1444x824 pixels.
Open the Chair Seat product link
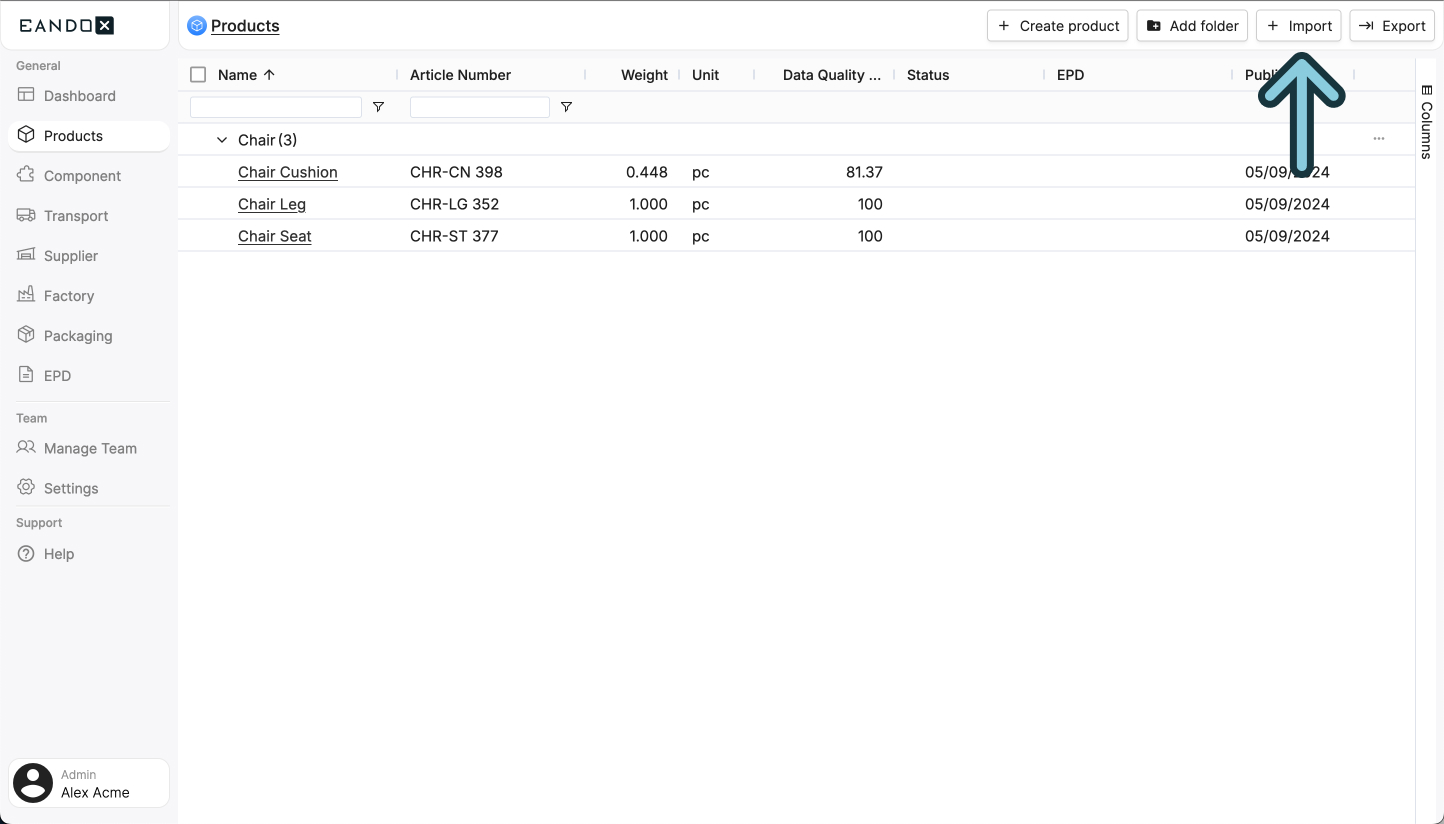275,236
